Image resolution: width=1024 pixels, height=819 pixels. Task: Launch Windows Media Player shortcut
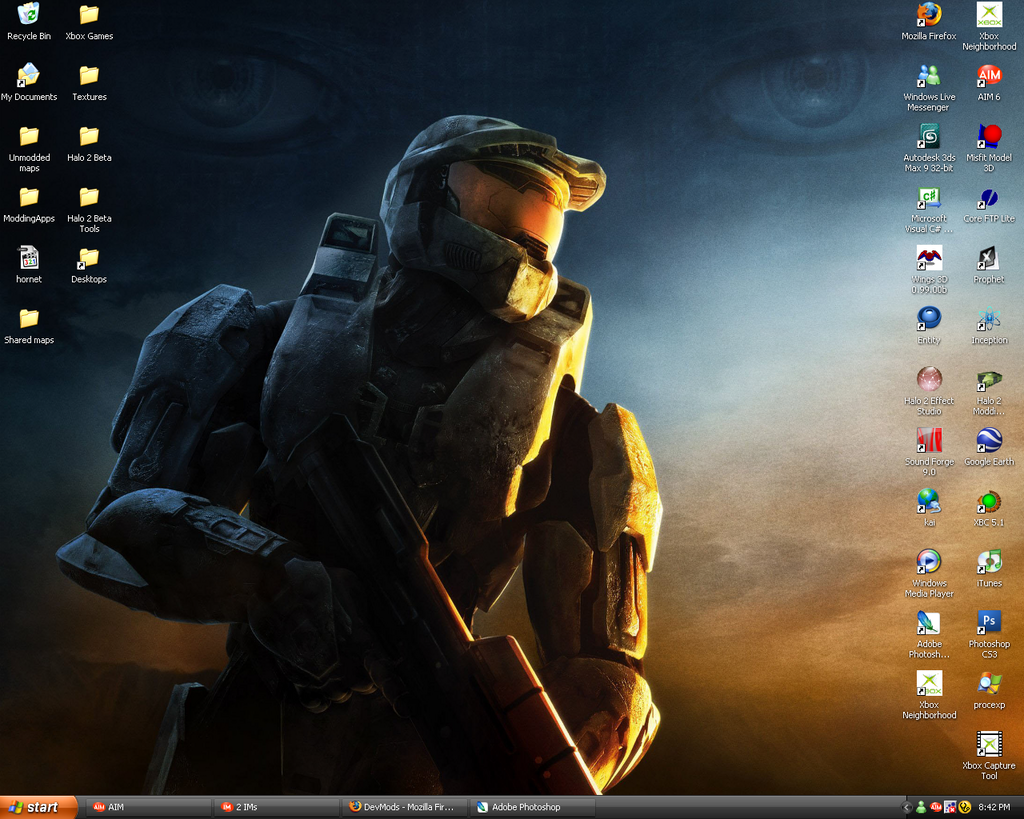[929, 573]
